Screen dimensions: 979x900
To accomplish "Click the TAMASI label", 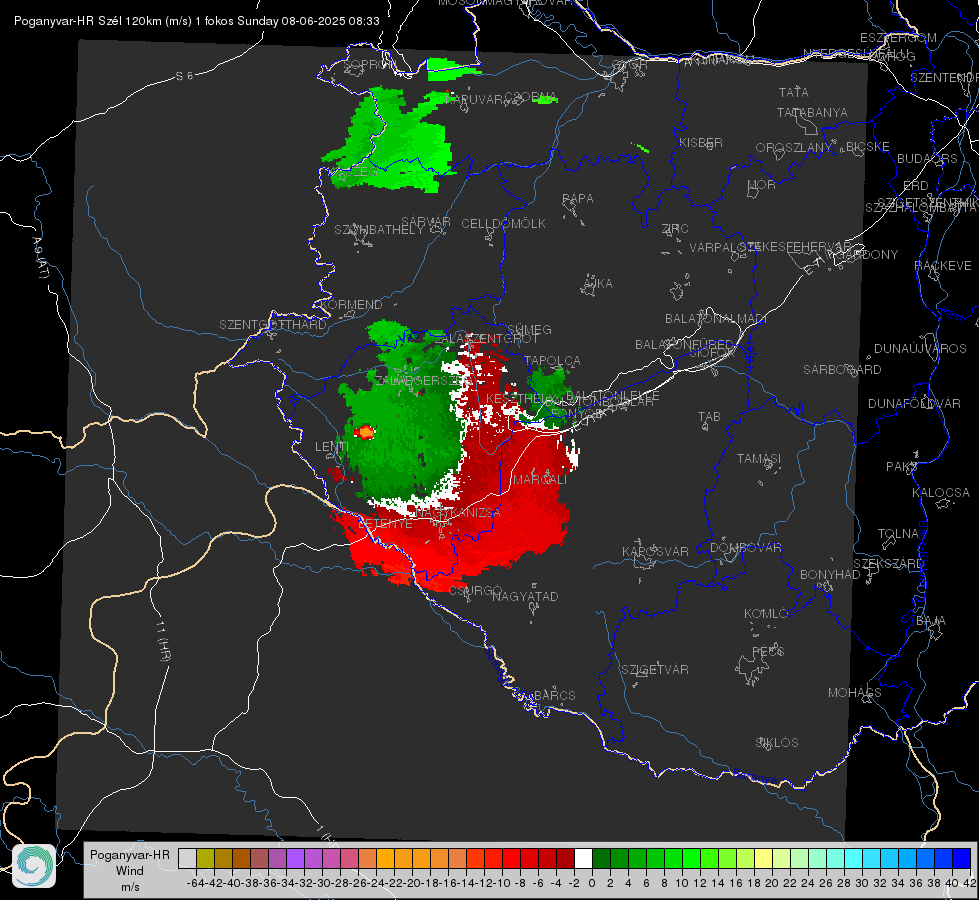I will click(759, 458).
